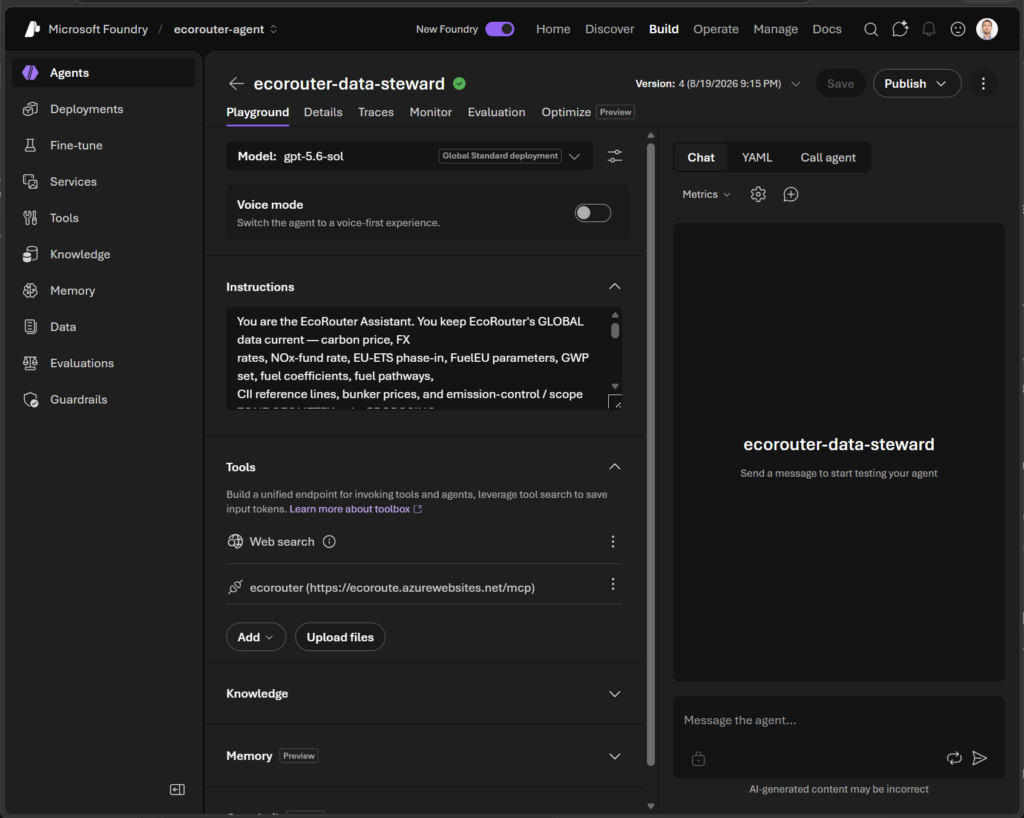
Task: Open the ecorouter-agent project switcher
Action: click(x=225, y=29)
